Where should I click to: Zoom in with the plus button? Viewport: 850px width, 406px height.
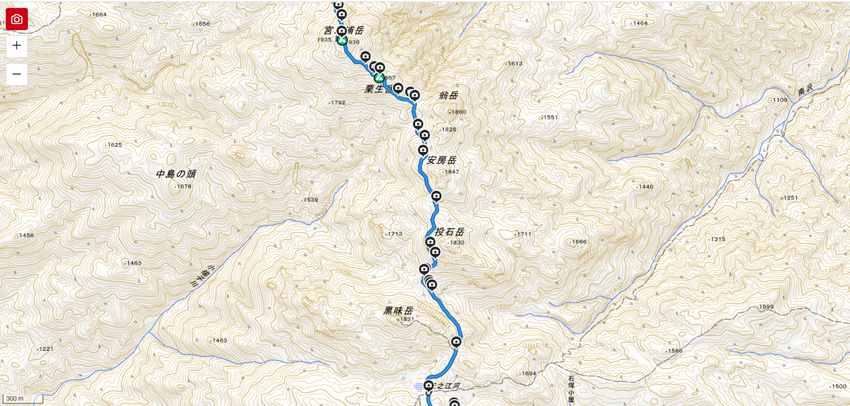click(x=17, y=46)
